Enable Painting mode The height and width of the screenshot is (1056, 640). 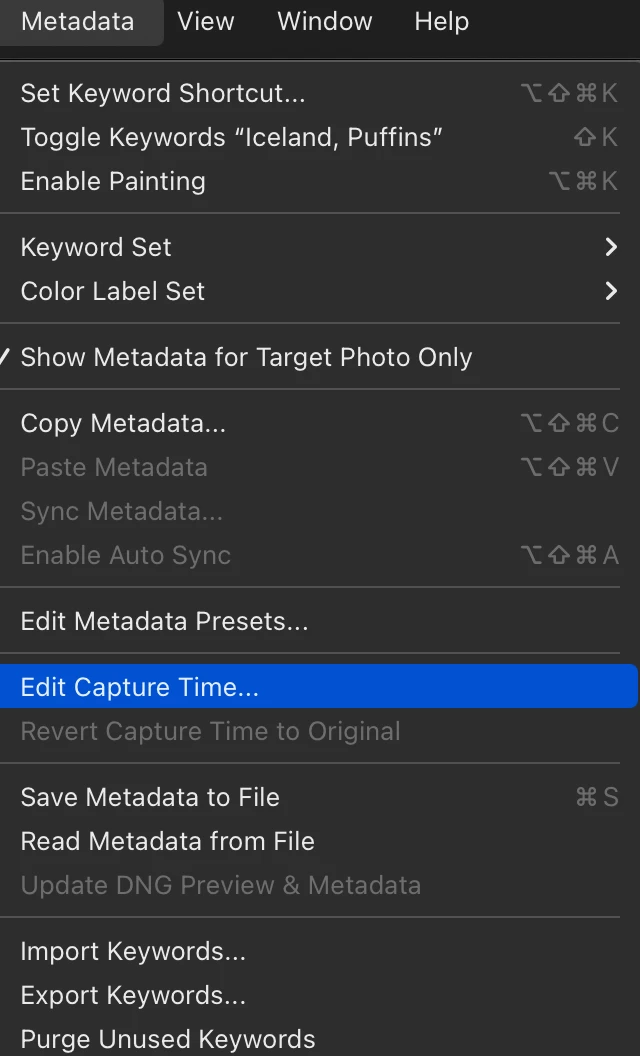(113, 181)
